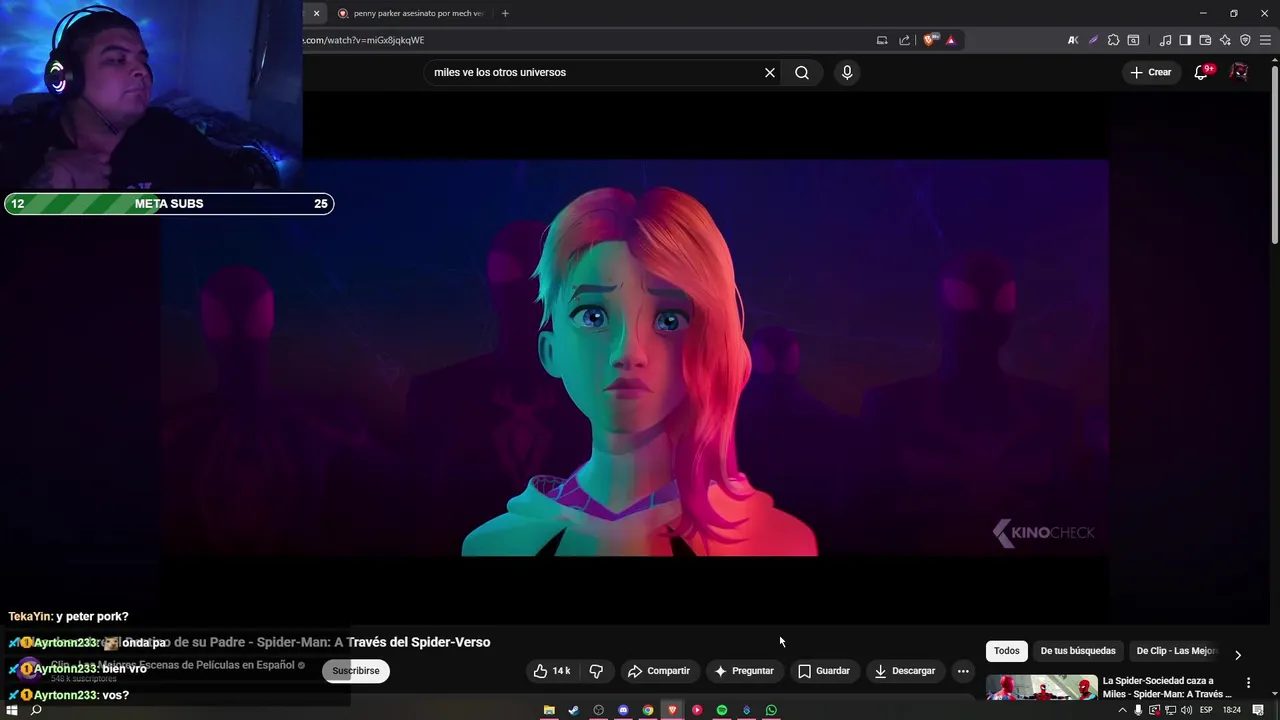Screen dimensions: 1280x720
Task: Click the YouTube search magnifier button
Action: pyautogui.click(x=802, y=72)
